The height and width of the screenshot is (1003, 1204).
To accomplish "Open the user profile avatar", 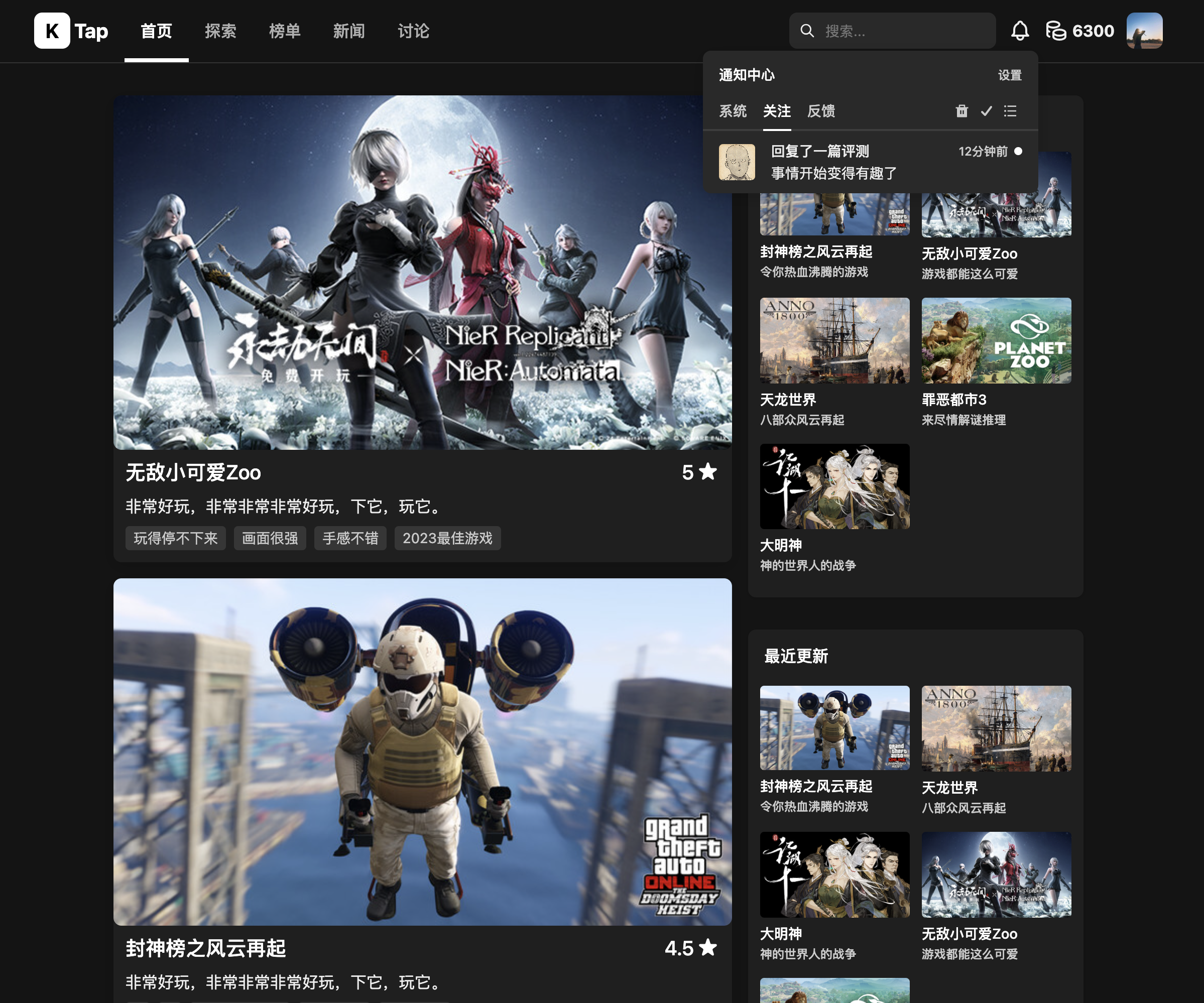I will tap(1144, 31).
